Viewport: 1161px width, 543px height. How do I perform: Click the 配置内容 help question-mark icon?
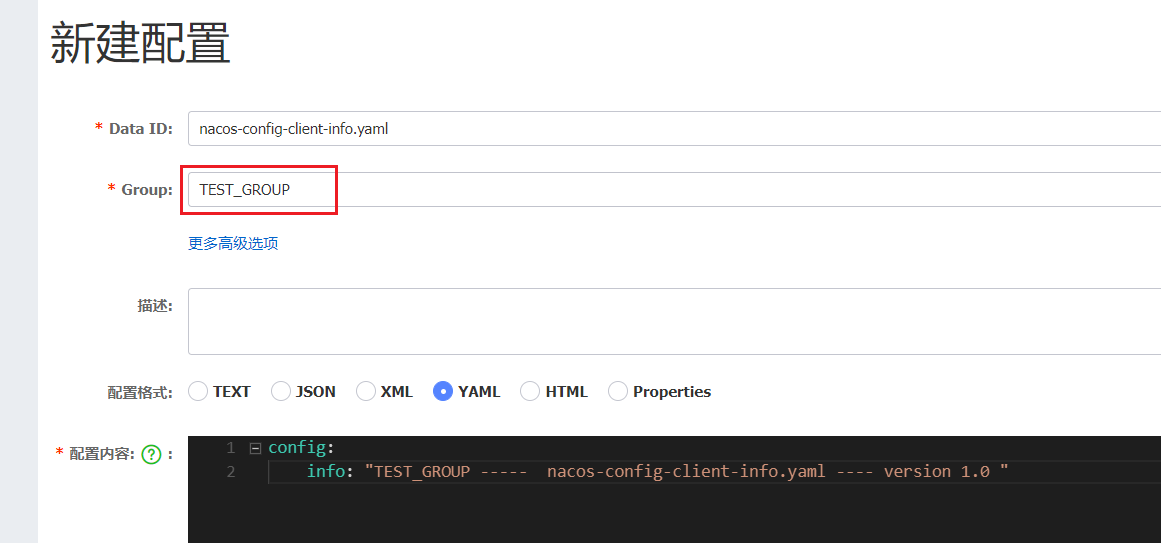click(x=151, y=454)
